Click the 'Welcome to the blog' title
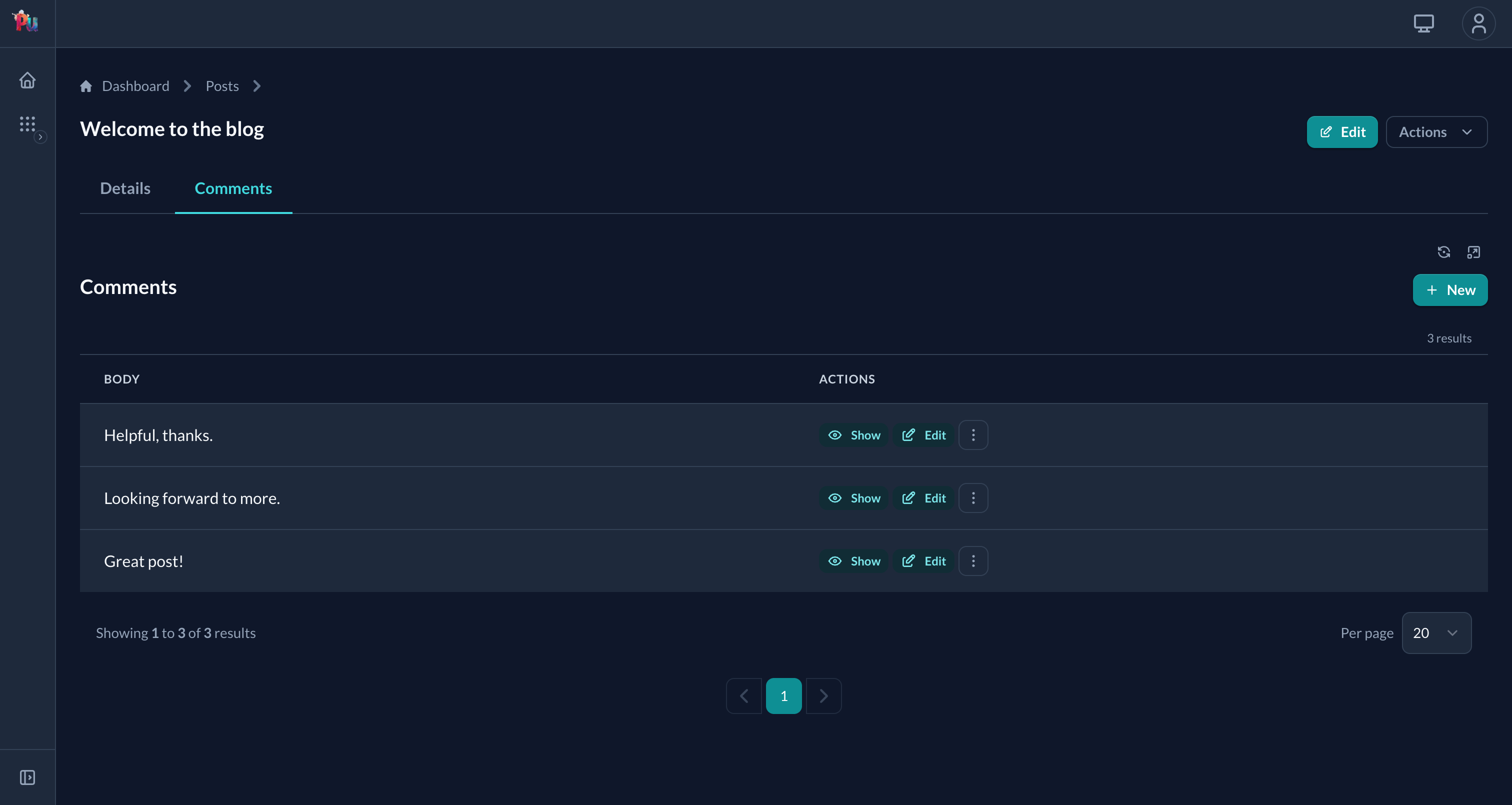Viewport: 1512px width, 805px height. [x=172, y=129]
